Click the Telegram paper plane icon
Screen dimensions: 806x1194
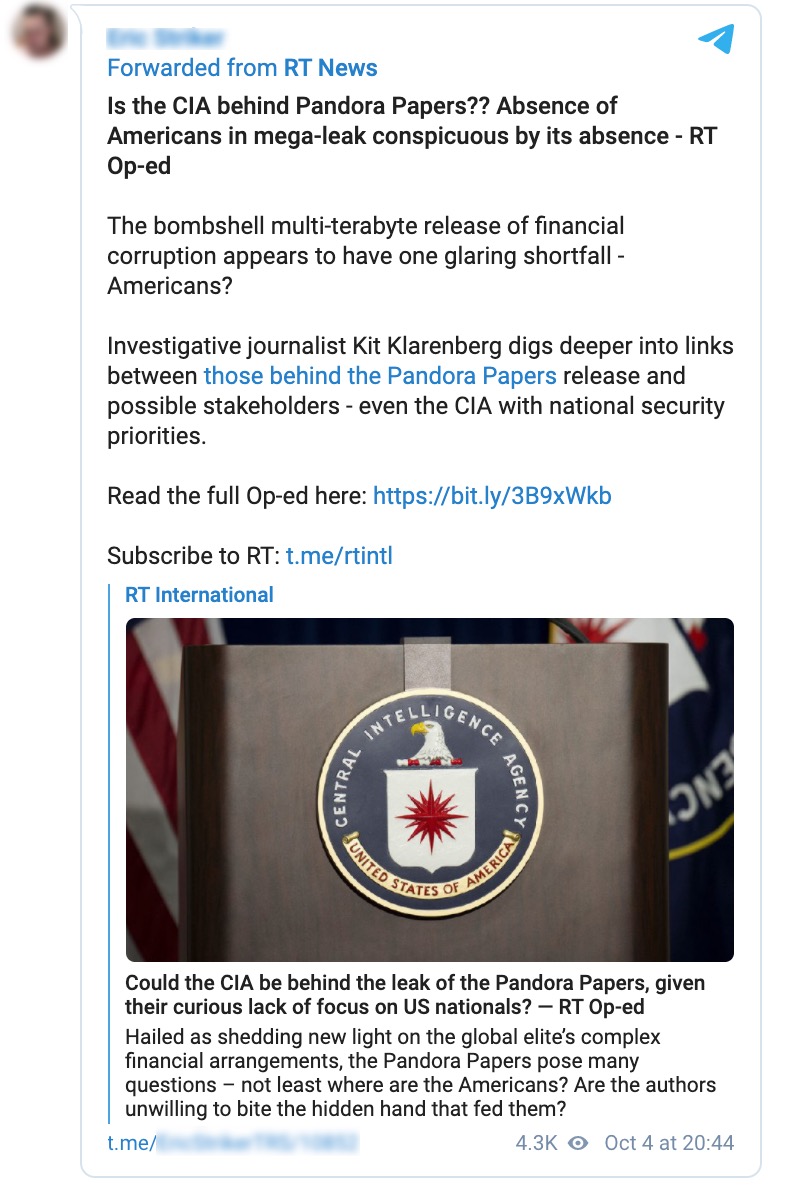coord(716,38)
